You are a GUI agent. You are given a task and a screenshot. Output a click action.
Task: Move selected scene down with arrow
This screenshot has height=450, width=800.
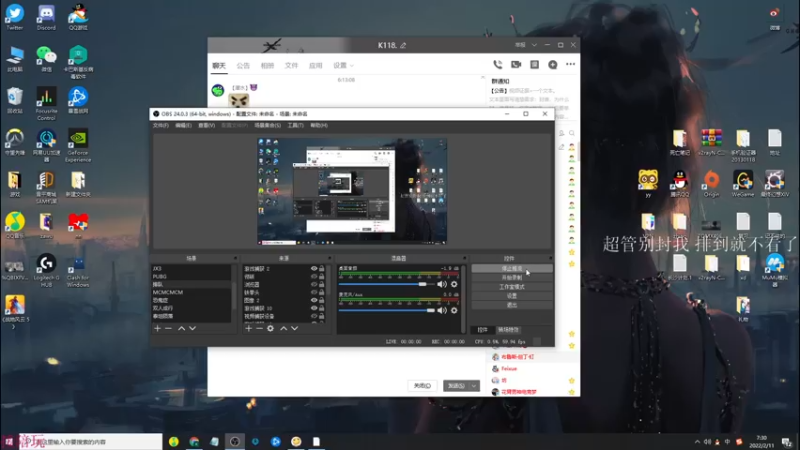[192, 329]
